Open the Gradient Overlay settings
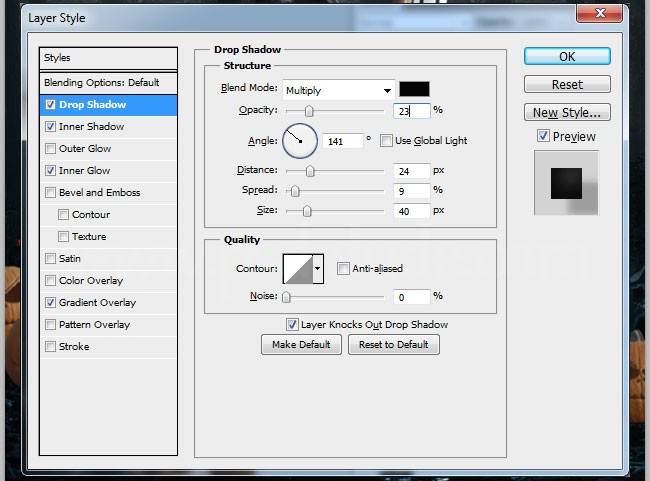Viewport: 650px width, 481px height. pos(97,302)
